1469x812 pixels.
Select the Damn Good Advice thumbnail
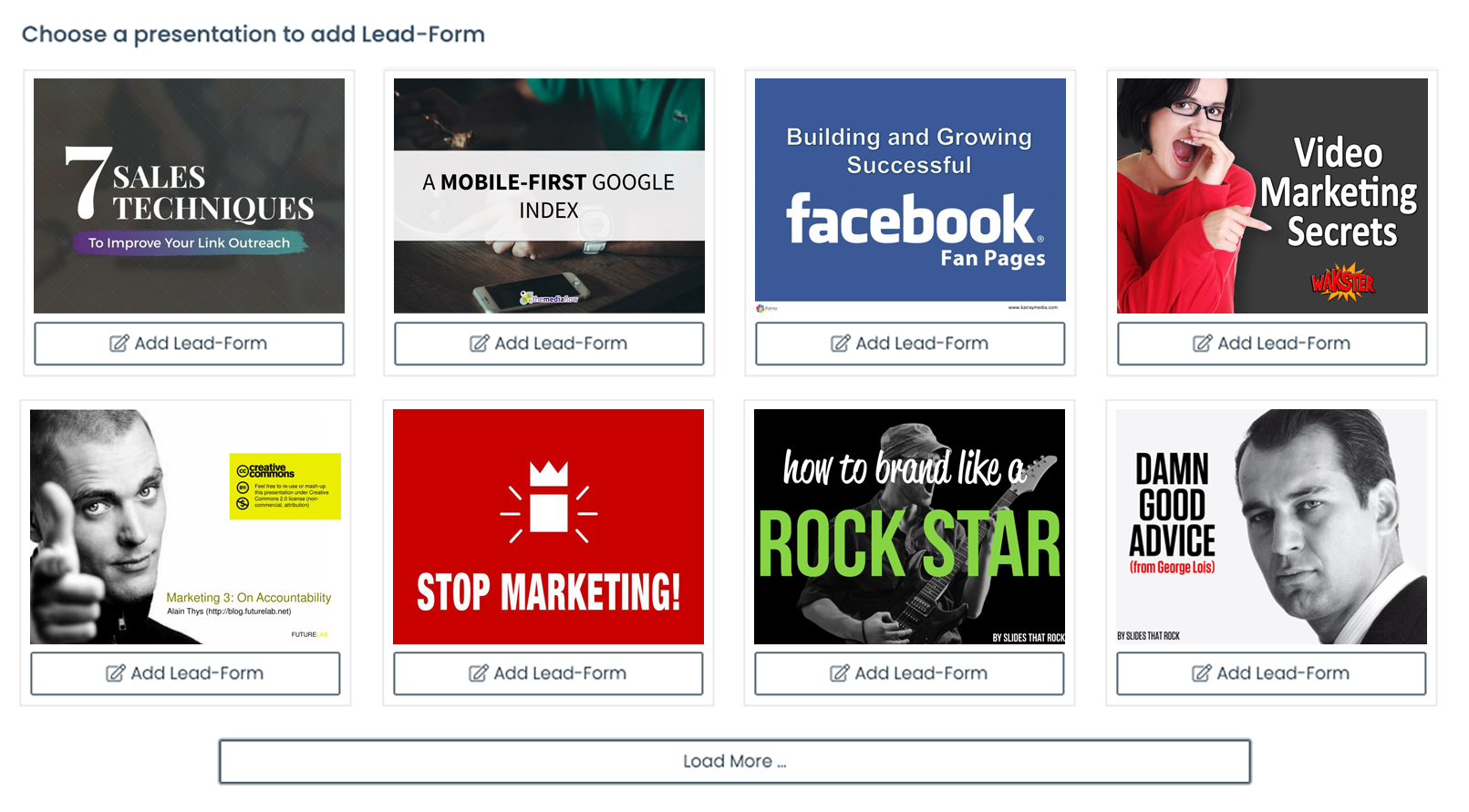pyautogui.click(x=1271, y=527)
